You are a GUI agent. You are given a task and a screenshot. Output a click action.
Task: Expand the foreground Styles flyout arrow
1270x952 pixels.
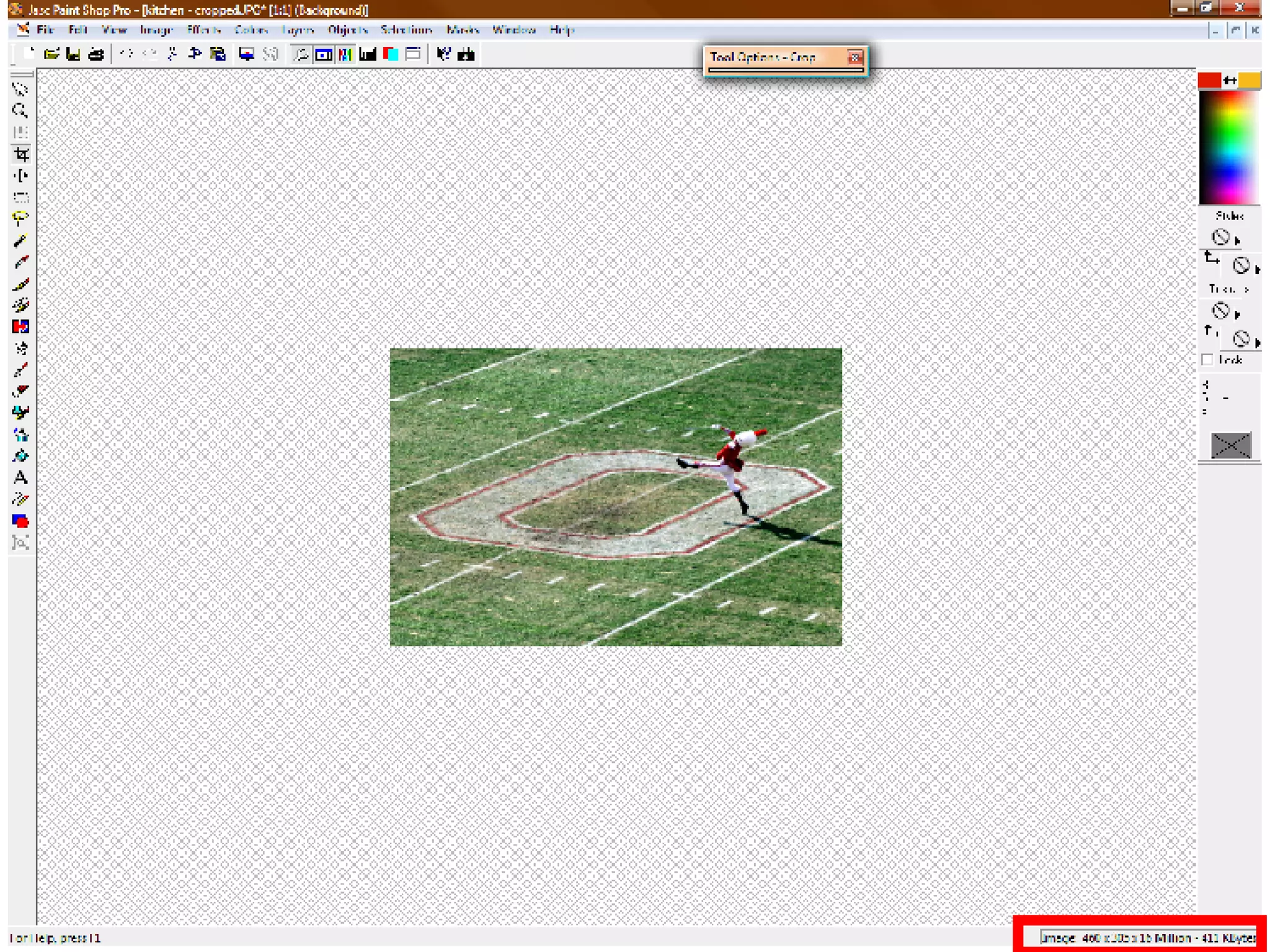click(x=1237, y=240)
